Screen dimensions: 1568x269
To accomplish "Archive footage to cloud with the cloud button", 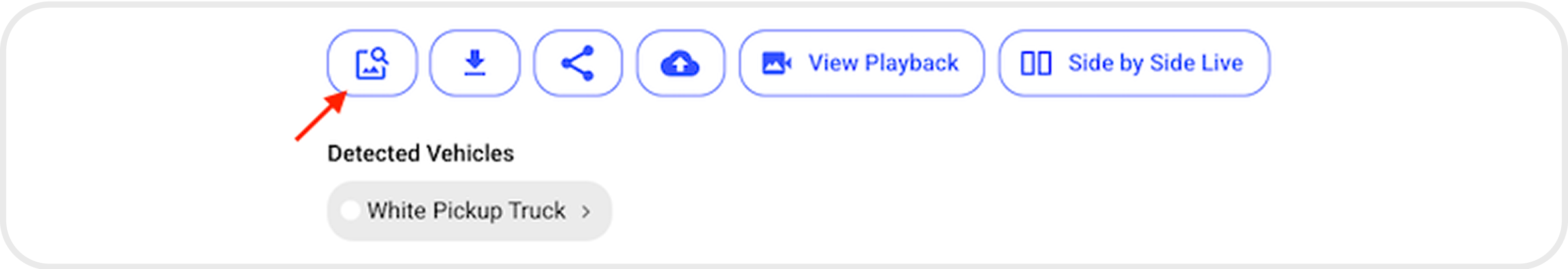I will coord(680,63).
